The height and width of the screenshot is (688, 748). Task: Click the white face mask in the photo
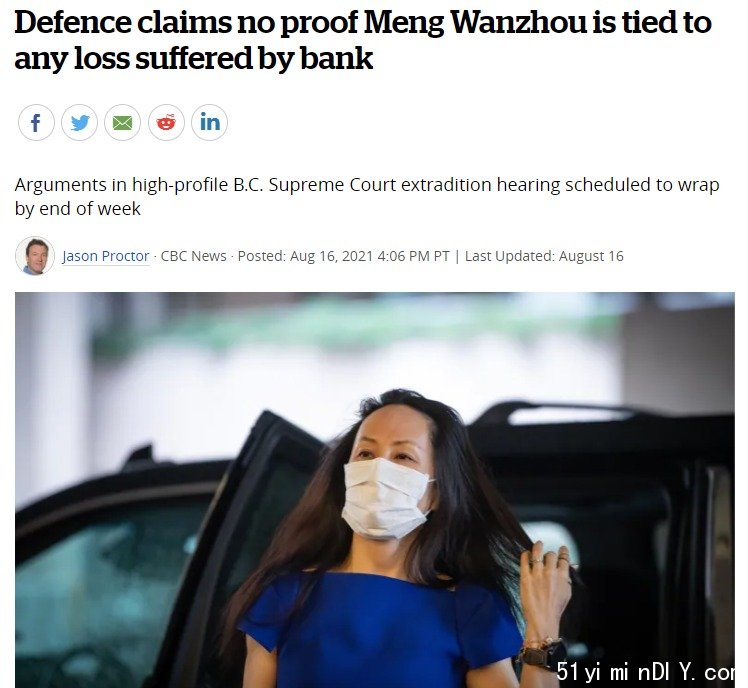coord(385,499)
